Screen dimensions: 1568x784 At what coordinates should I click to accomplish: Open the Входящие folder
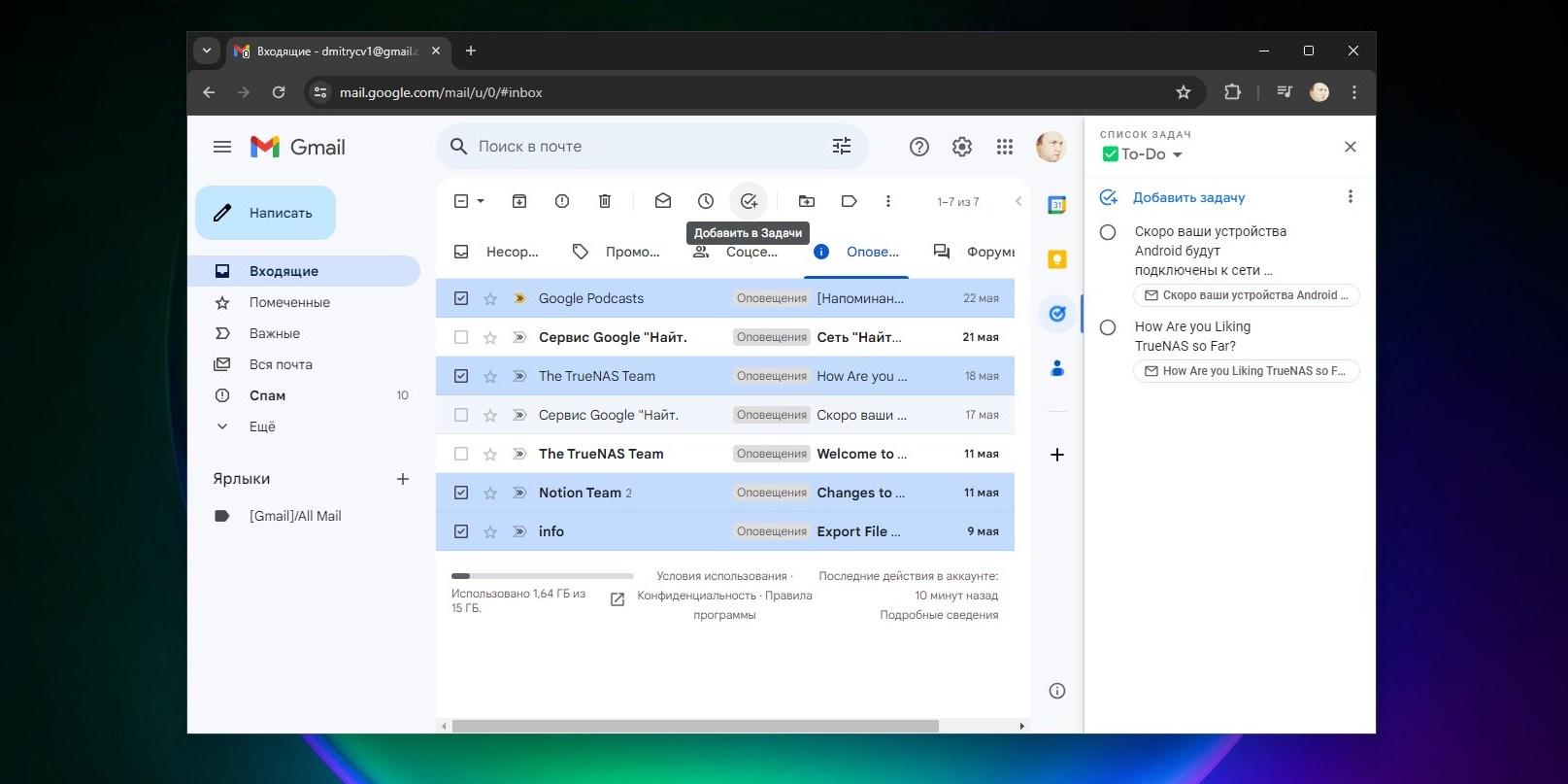click(x=306, y=271)
